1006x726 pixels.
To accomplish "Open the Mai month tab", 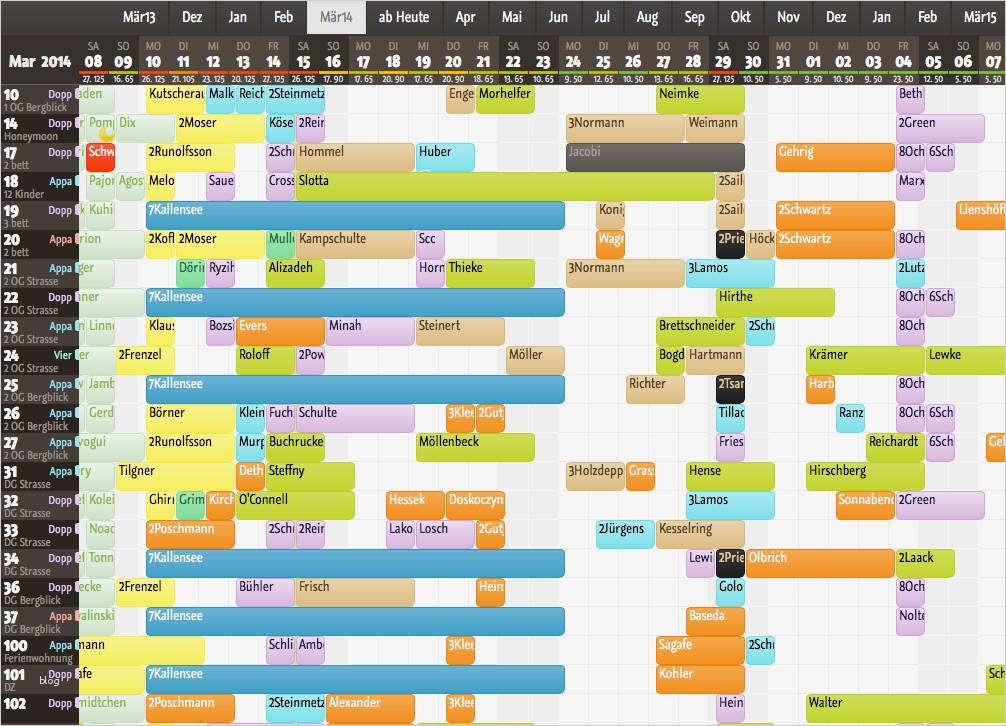I will coord(511,17).
